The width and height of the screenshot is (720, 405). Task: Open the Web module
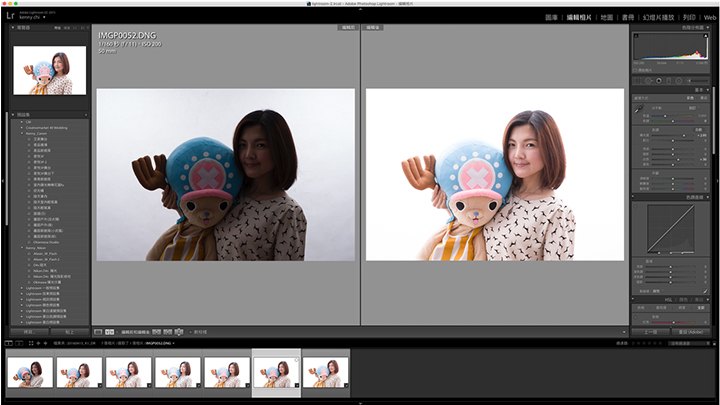coord(710,17)
